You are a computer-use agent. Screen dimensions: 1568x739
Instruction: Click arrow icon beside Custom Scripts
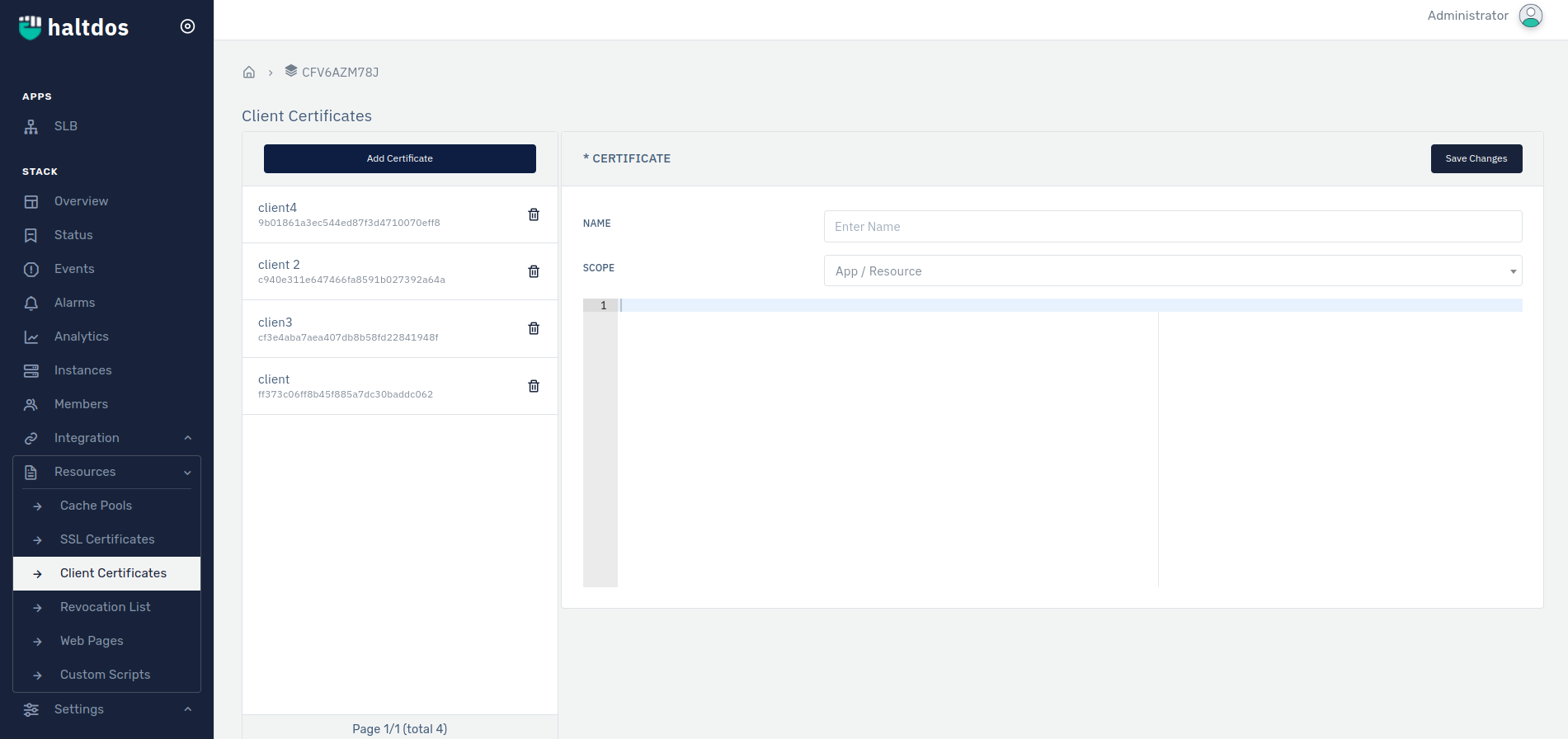[37, 675]
